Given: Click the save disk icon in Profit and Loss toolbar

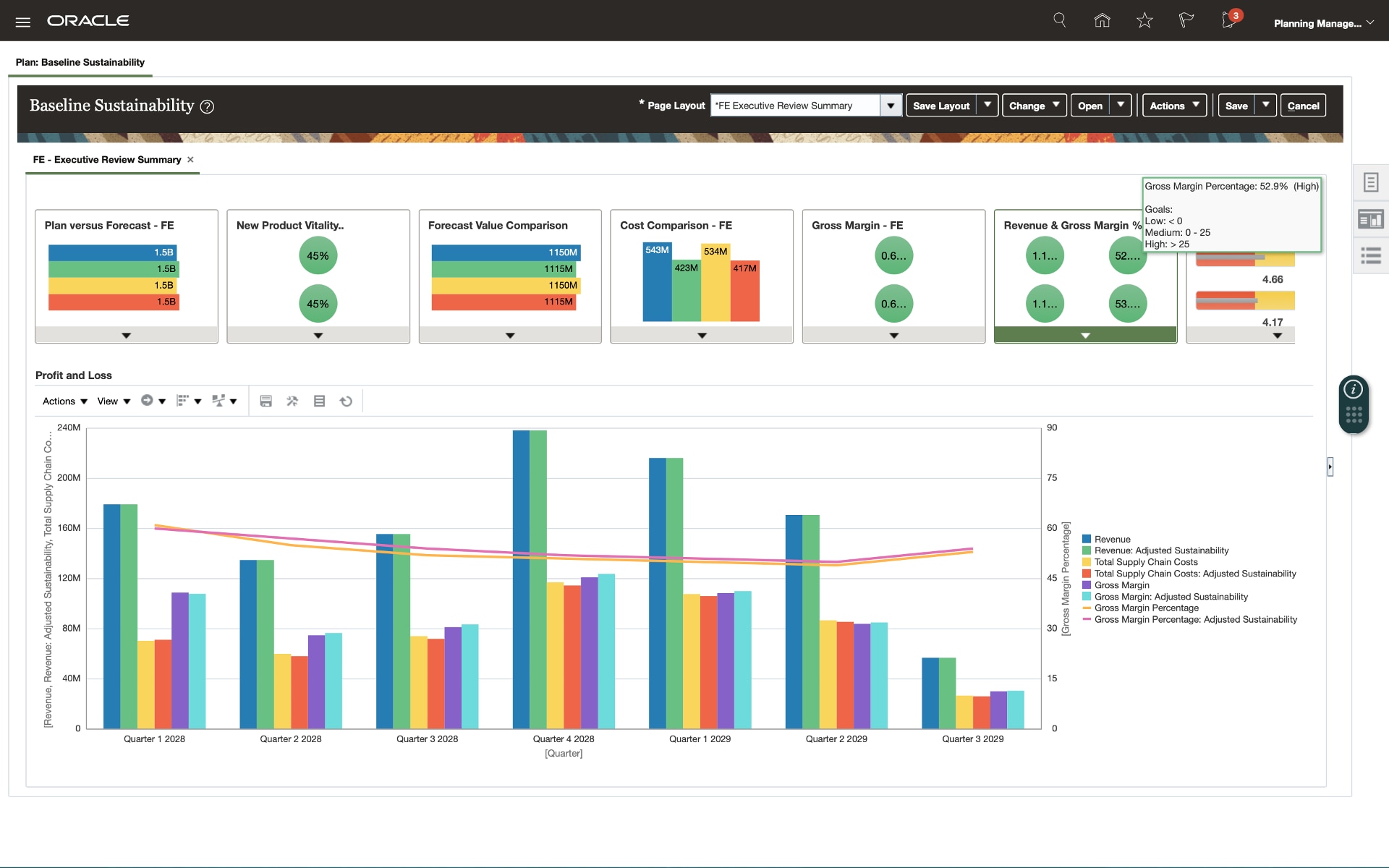Looking at the screenshot, I should (x=266, y=401).
